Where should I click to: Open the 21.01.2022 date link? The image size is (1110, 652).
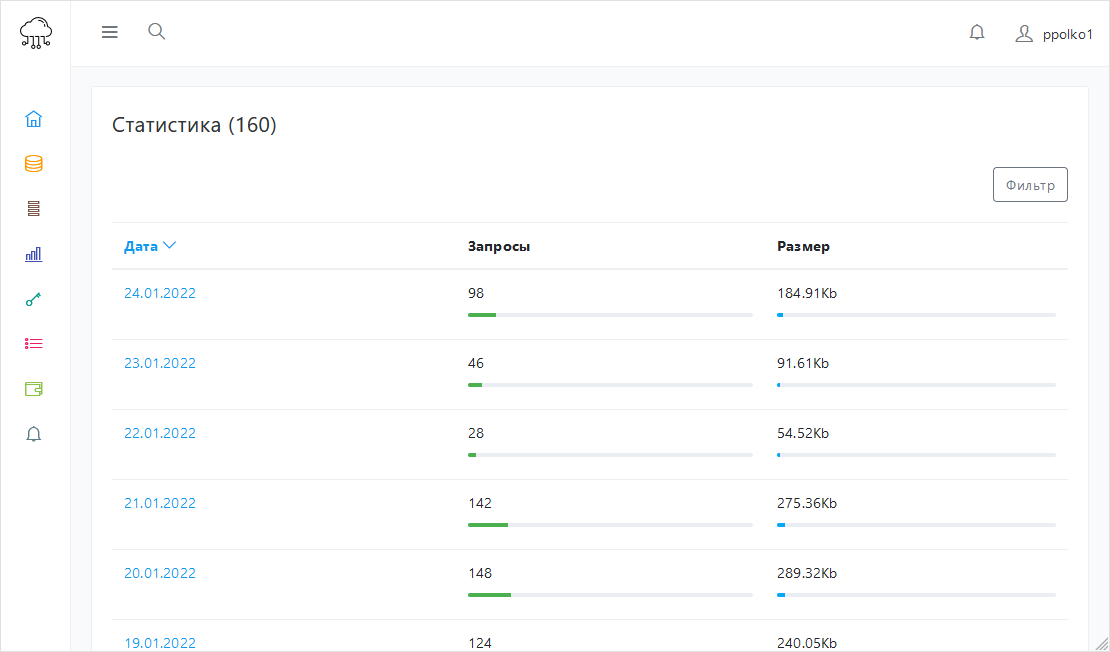(x=160, y=503)
